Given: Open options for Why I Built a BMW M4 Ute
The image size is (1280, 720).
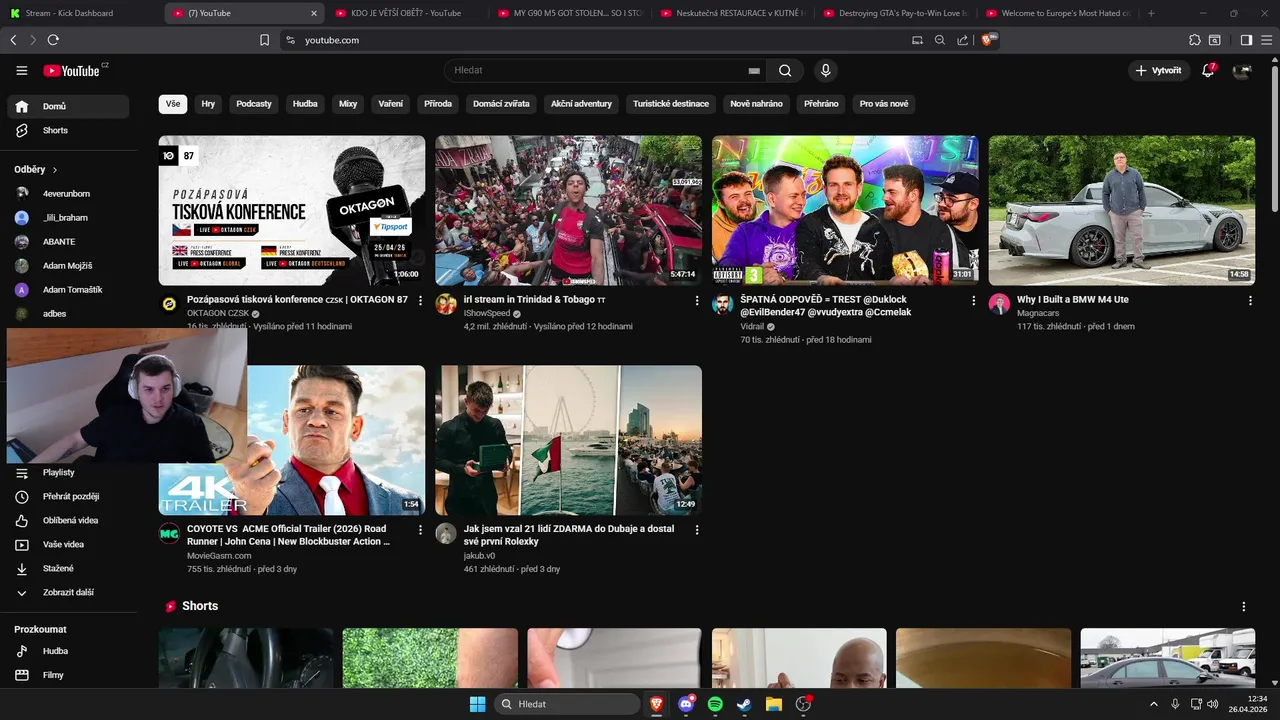Looking at the screenshot, I should click(1250, 300).
